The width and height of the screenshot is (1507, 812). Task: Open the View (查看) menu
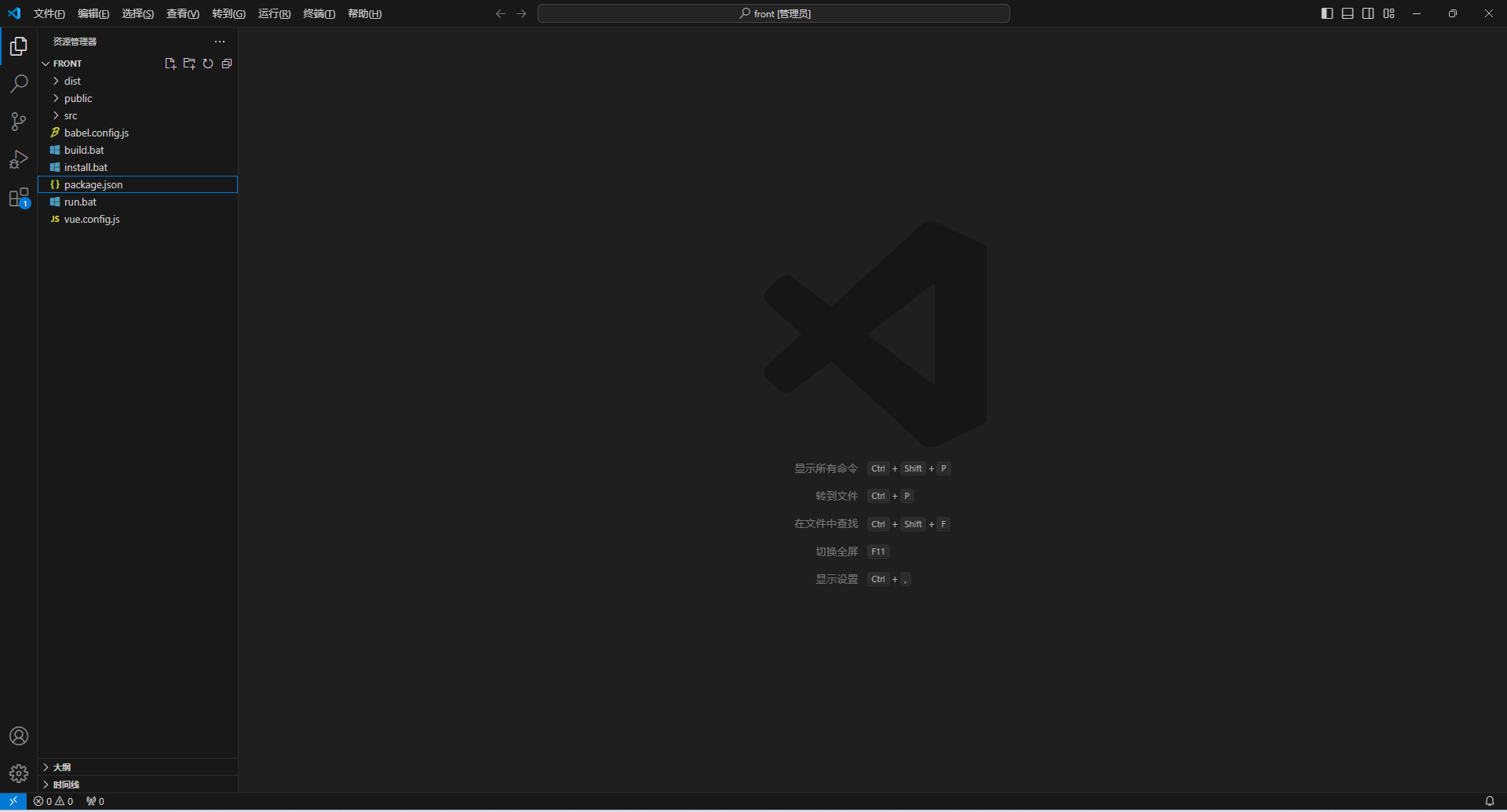(182, 13)
